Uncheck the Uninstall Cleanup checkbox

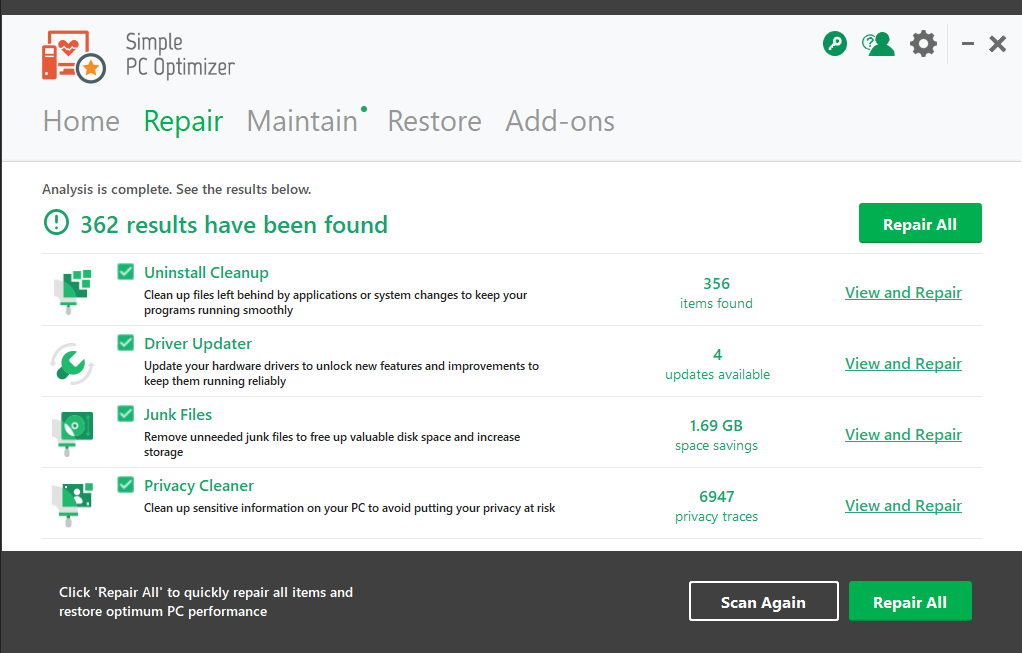click(x=126, y=272)
